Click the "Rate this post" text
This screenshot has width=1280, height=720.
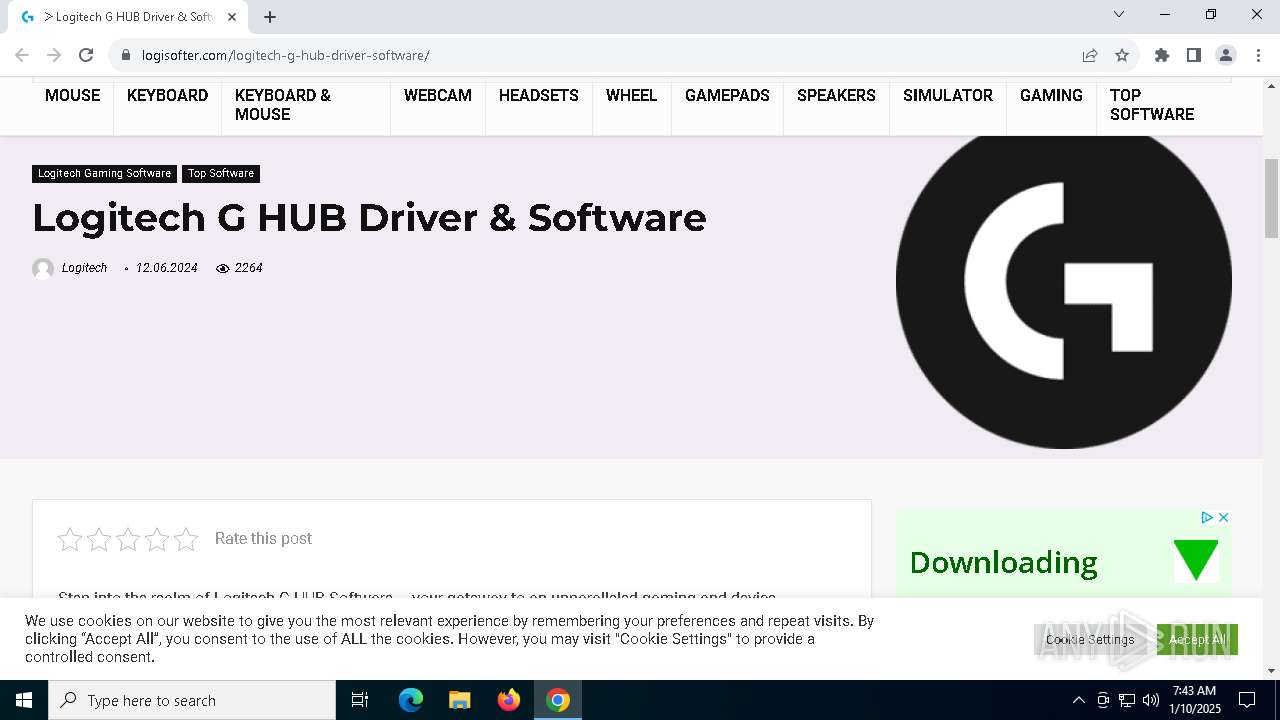(x=263, y=539)
